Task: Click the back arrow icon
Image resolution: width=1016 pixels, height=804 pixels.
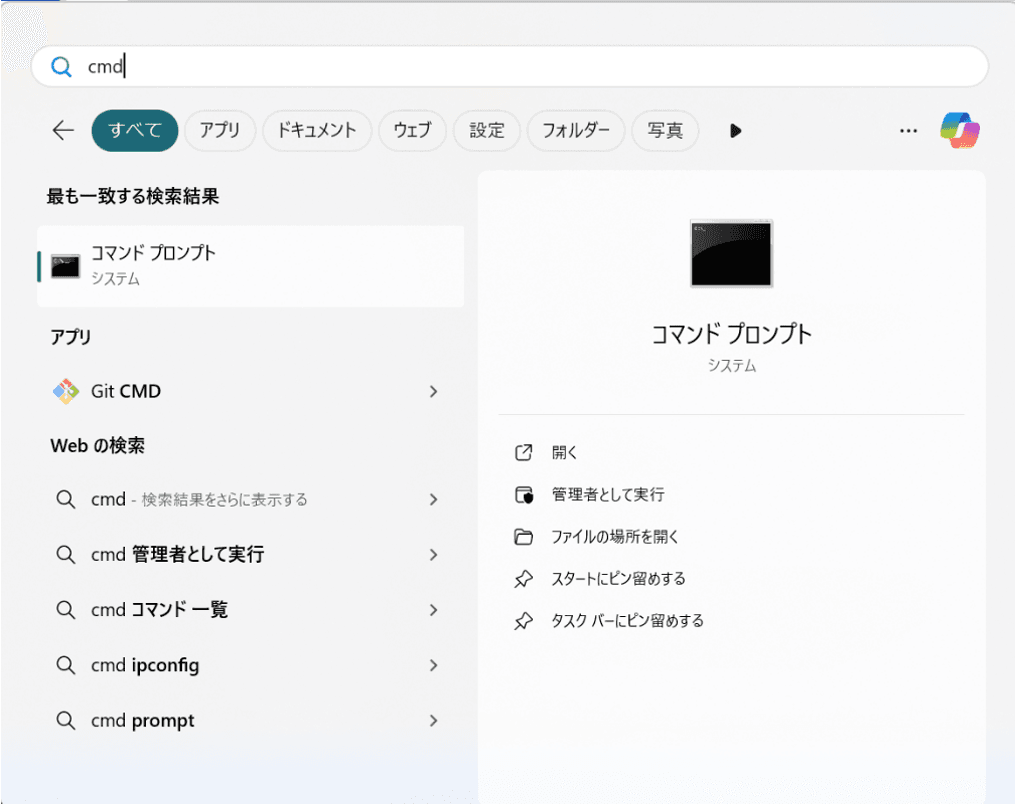Action: [x=63, y=130]
